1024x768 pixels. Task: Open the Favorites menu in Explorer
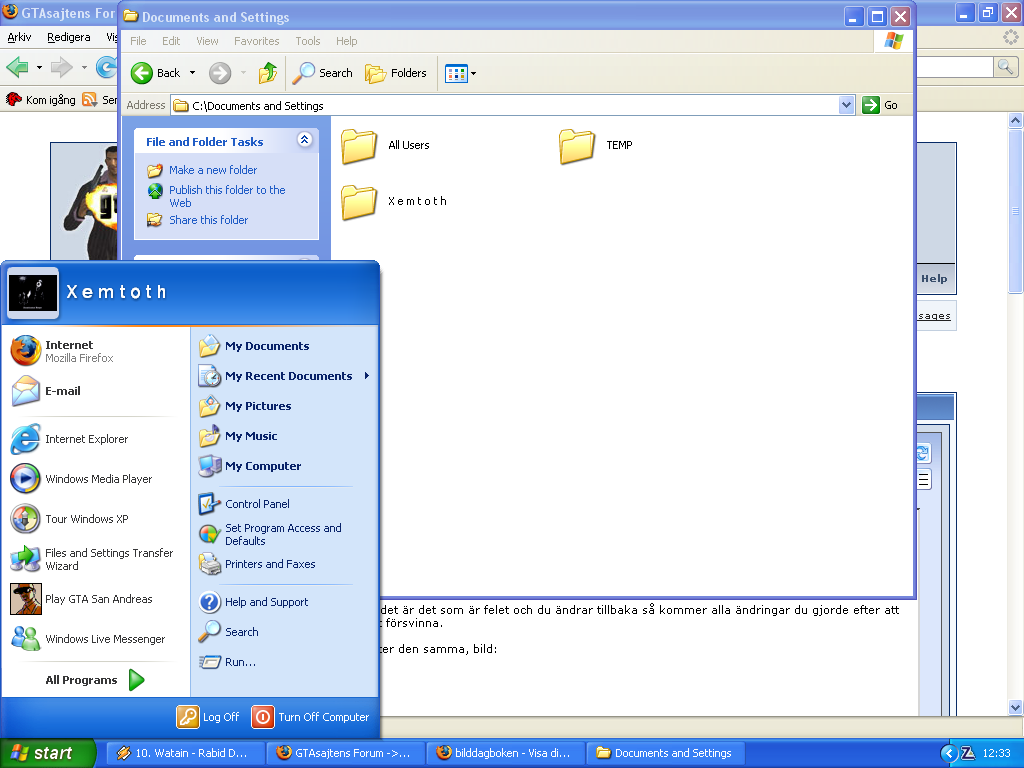point(257,41)
